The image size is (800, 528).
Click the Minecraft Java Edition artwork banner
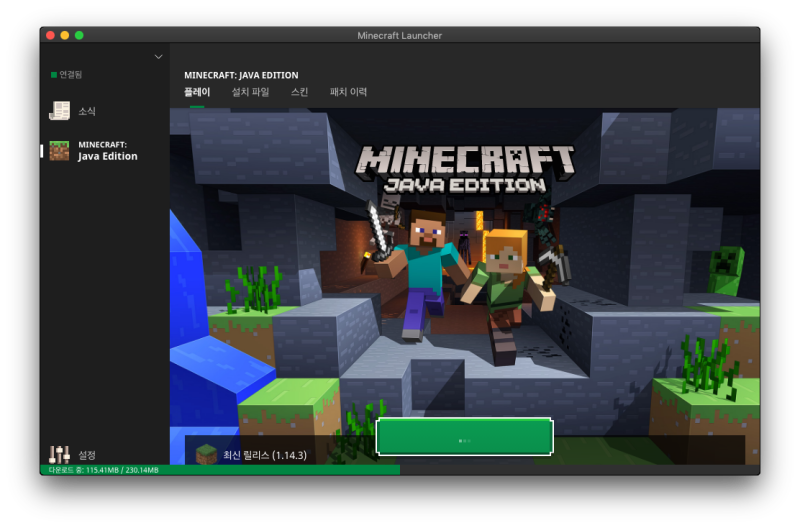point(464,286)
